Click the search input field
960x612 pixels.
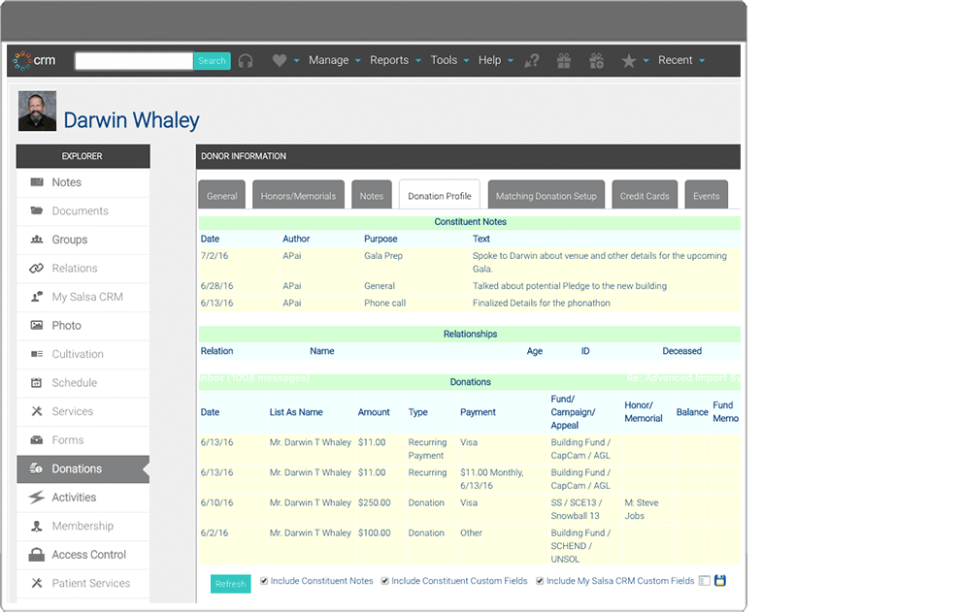(134, 61)
